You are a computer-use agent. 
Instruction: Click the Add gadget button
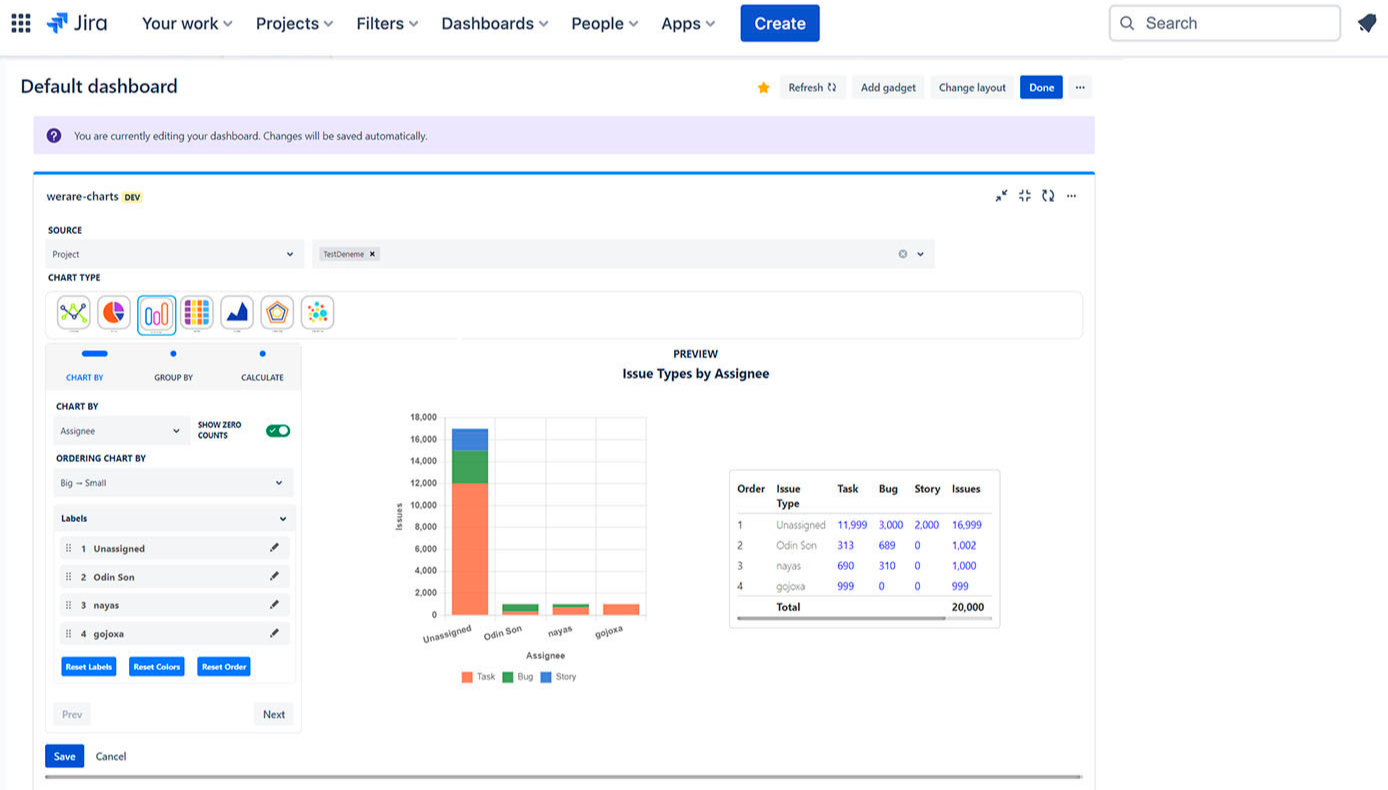pyautogui.click(x=888, y=88)
